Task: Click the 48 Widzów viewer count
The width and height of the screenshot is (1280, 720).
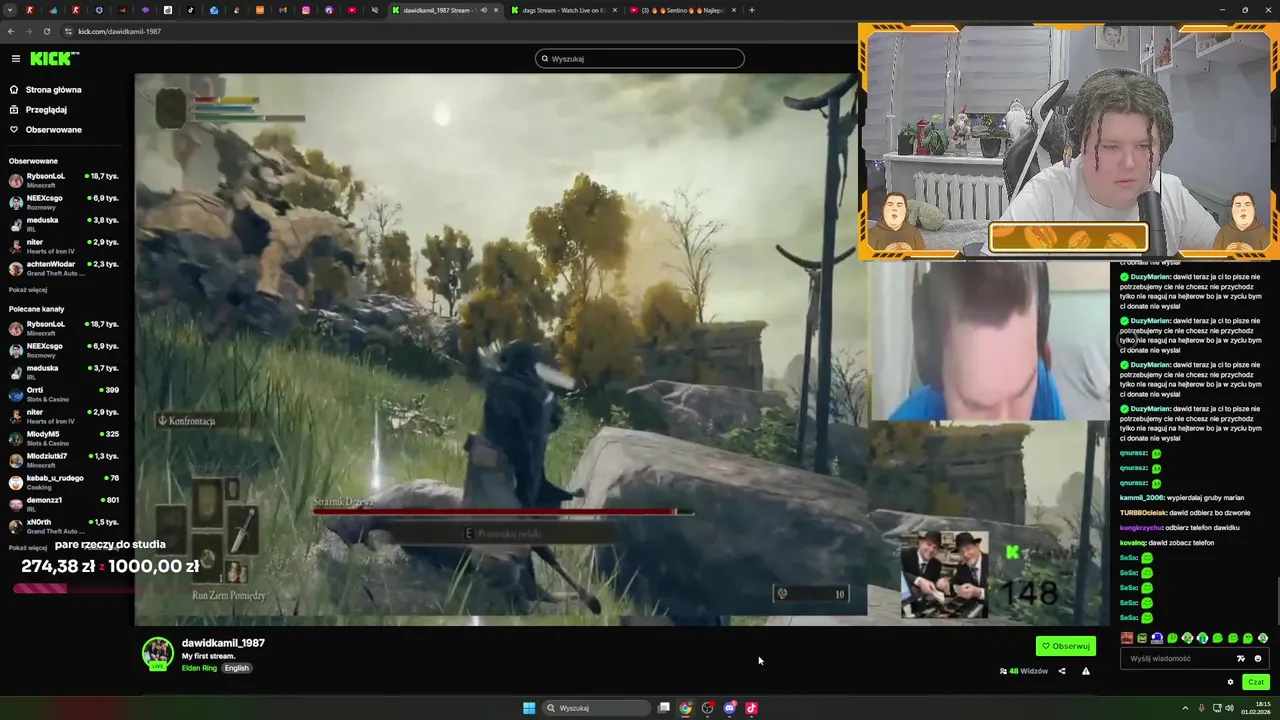Action: click(x=1024, y=671)
